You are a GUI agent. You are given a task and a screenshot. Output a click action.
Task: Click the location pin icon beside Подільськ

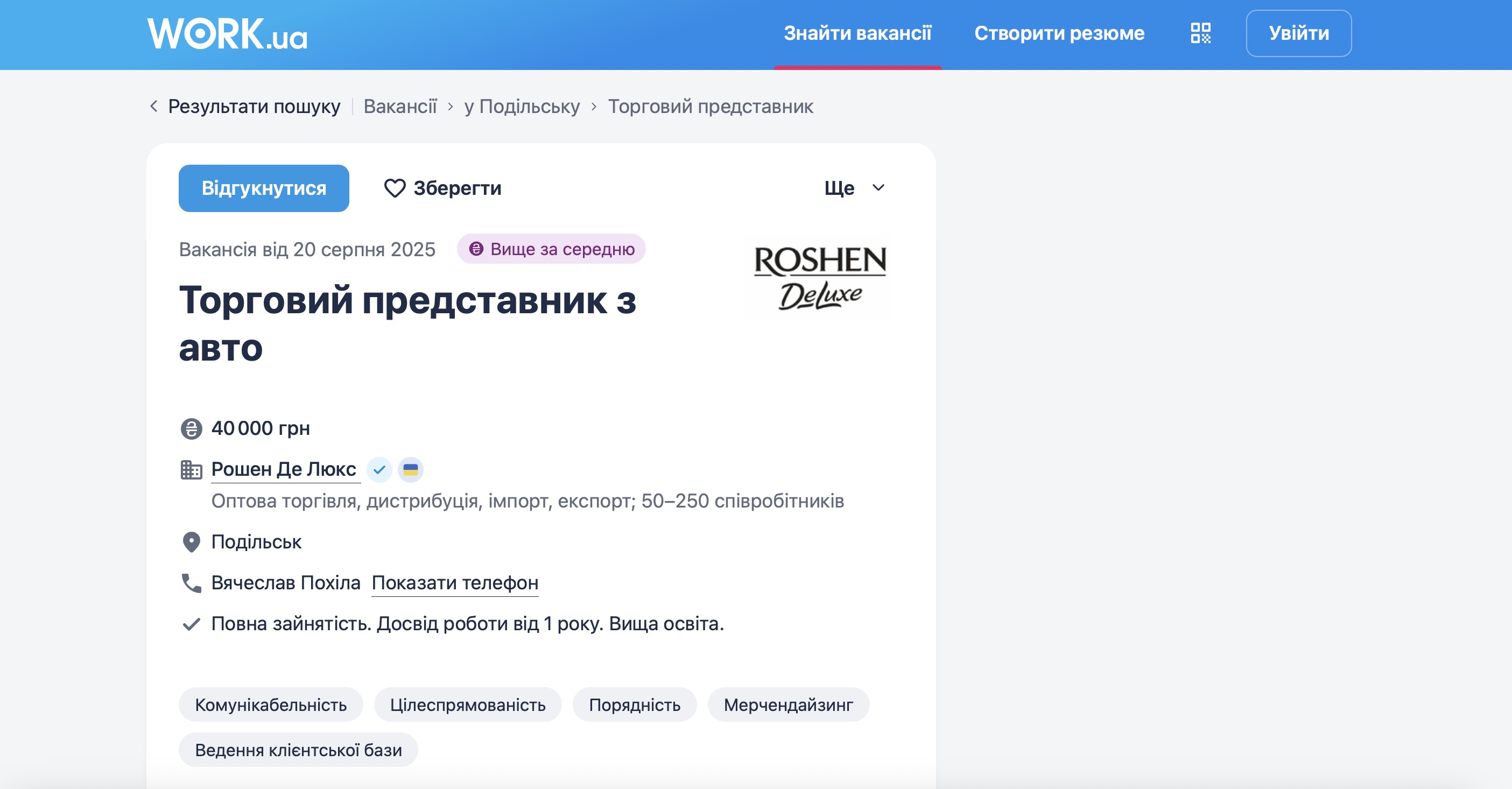coord(191,542)
